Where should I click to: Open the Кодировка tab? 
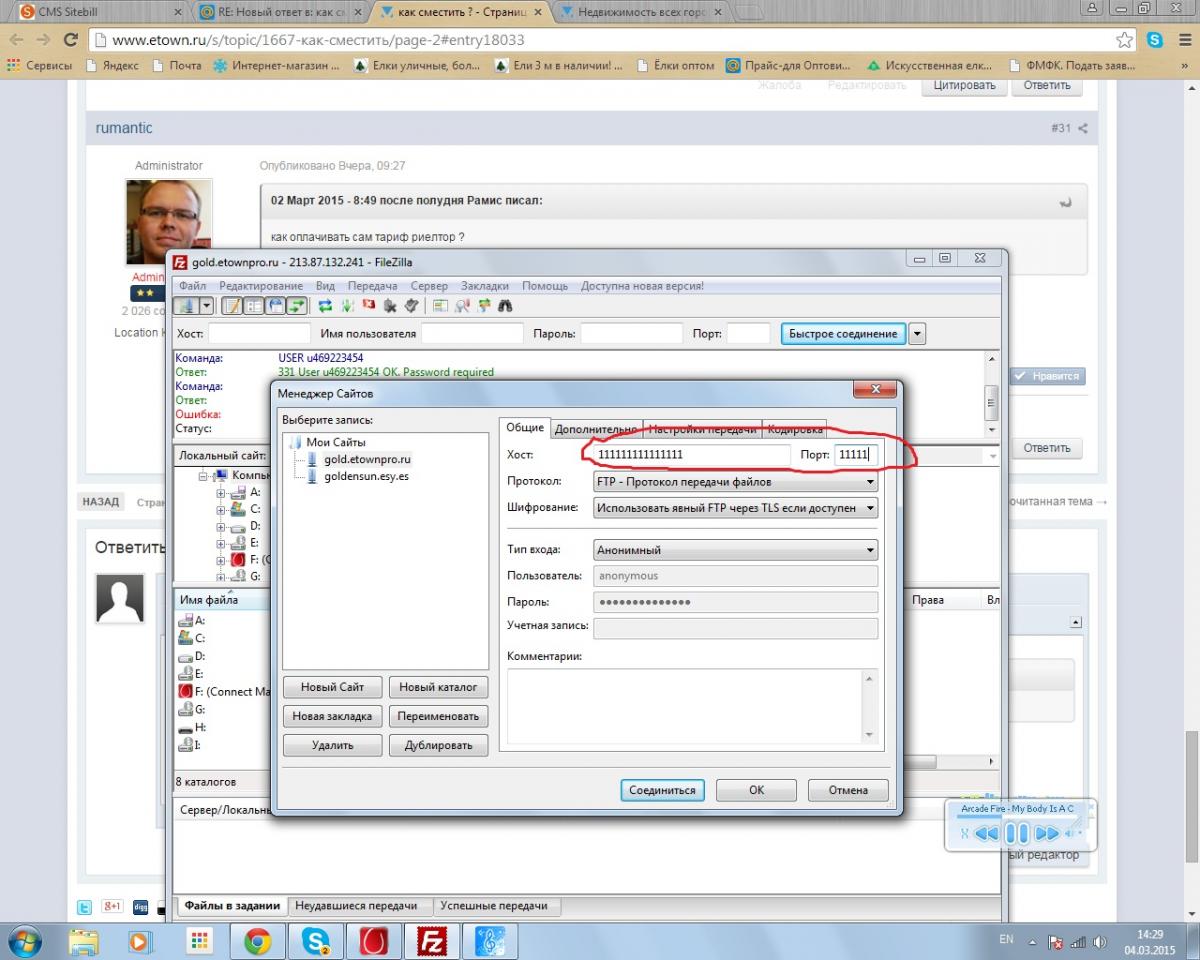(x=795, y=429)
